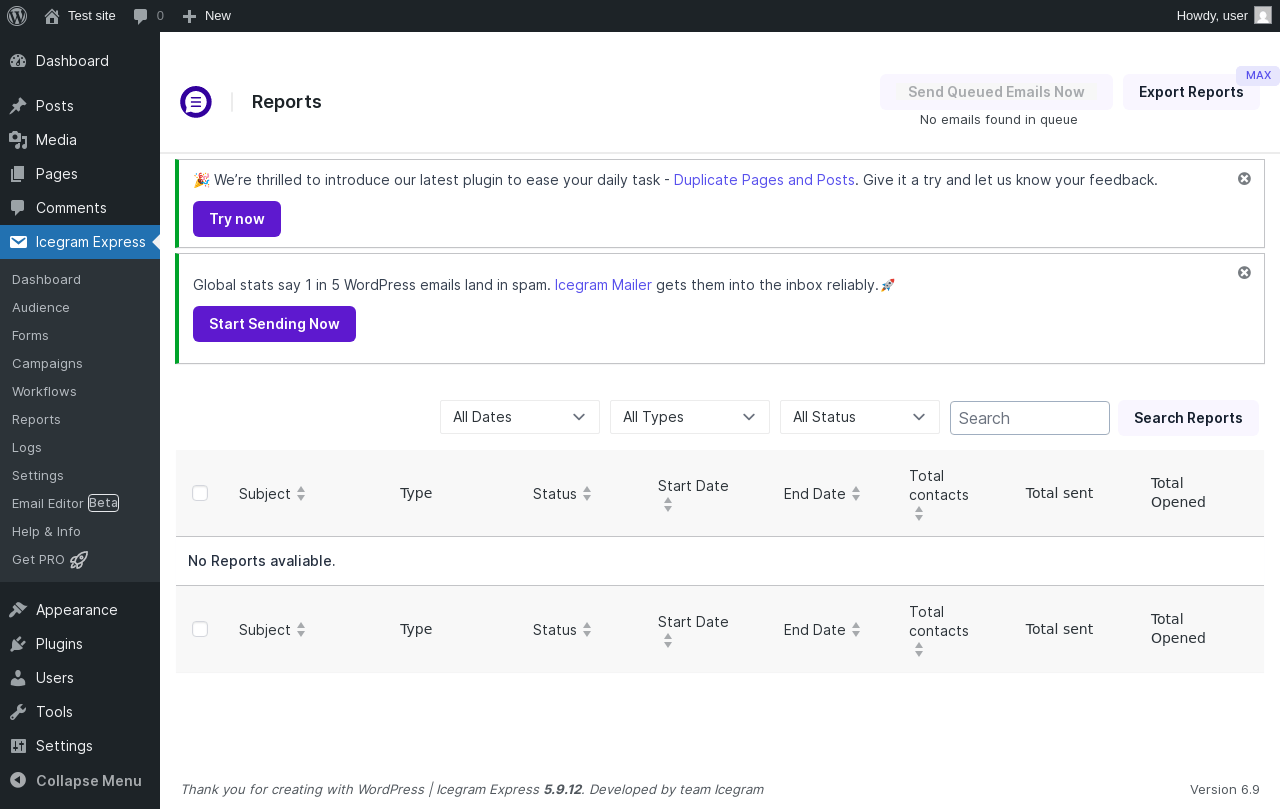The height and width of the screenshot is (809, 1280).
Task: Tick the select-all checkbox in table footer
Action: point(200,629)
